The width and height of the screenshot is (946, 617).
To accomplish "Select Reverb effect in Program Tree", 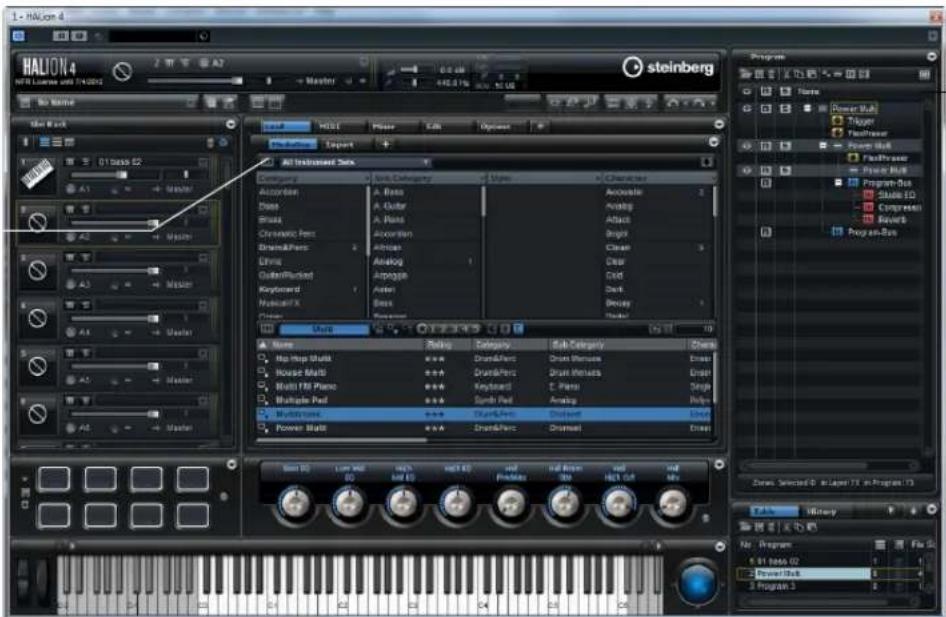I will point(892,220).
